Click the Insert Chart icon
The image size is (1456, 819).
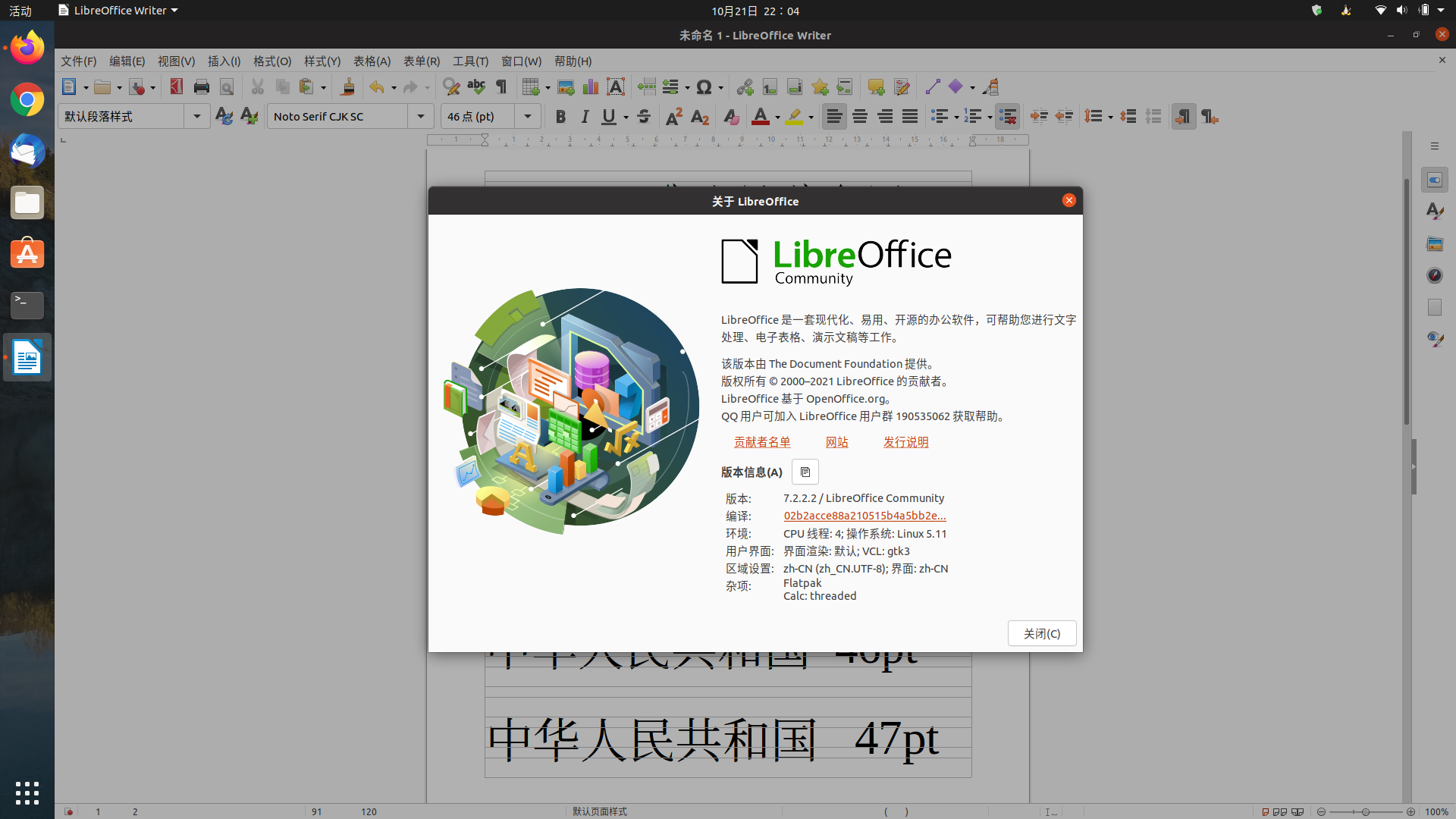tap(591, 87)
